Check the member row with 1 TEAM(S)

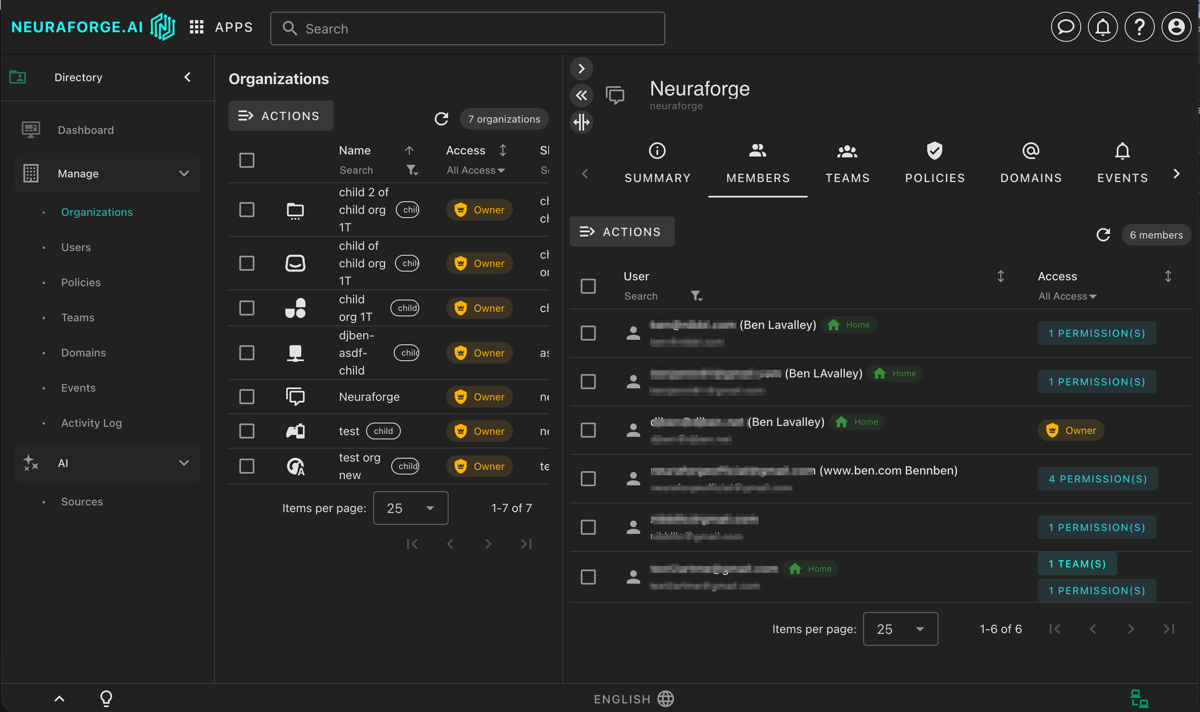(x=588, y=577)
